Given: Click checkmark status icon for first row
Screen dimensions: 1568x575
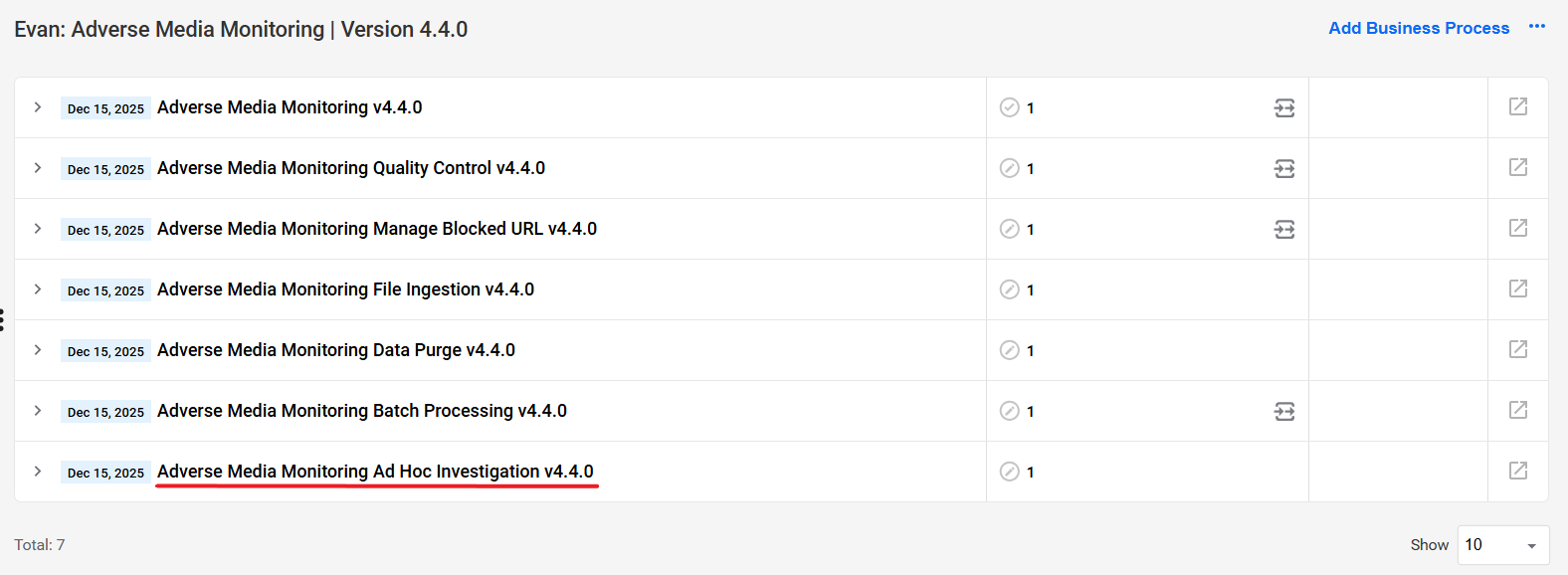Looking at the screenshot, I should (x=1009, y=107).
